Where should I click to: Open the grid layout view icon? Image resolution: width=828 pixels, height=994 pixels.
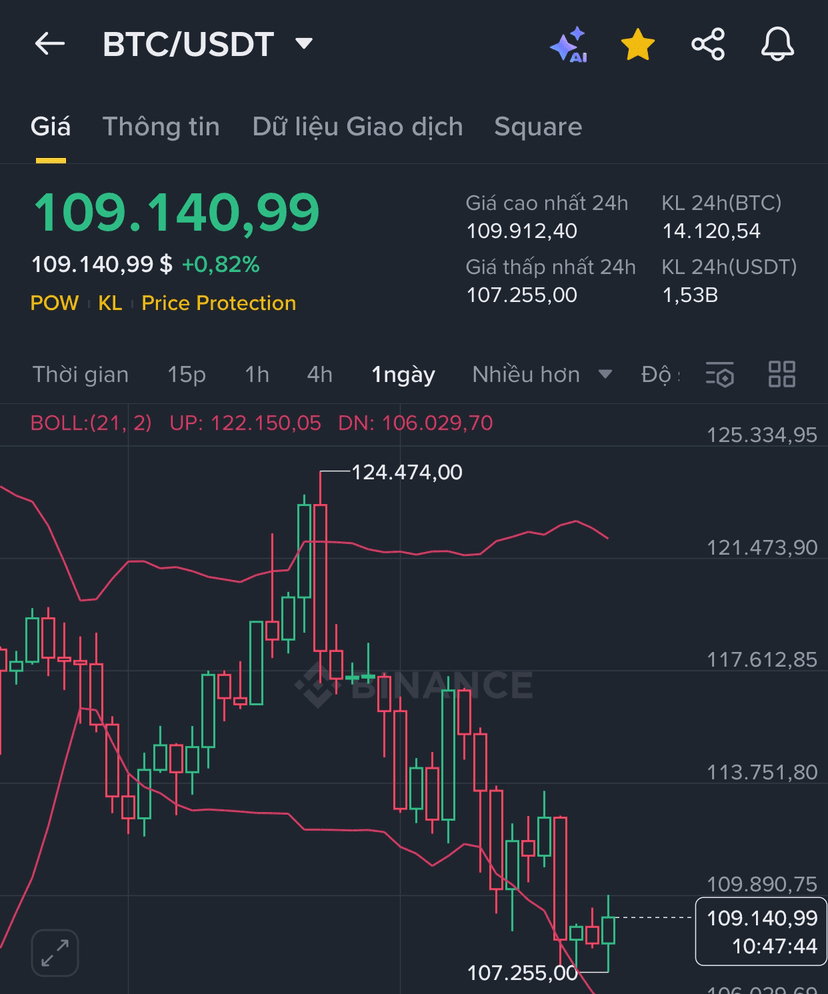pos(782,374)
